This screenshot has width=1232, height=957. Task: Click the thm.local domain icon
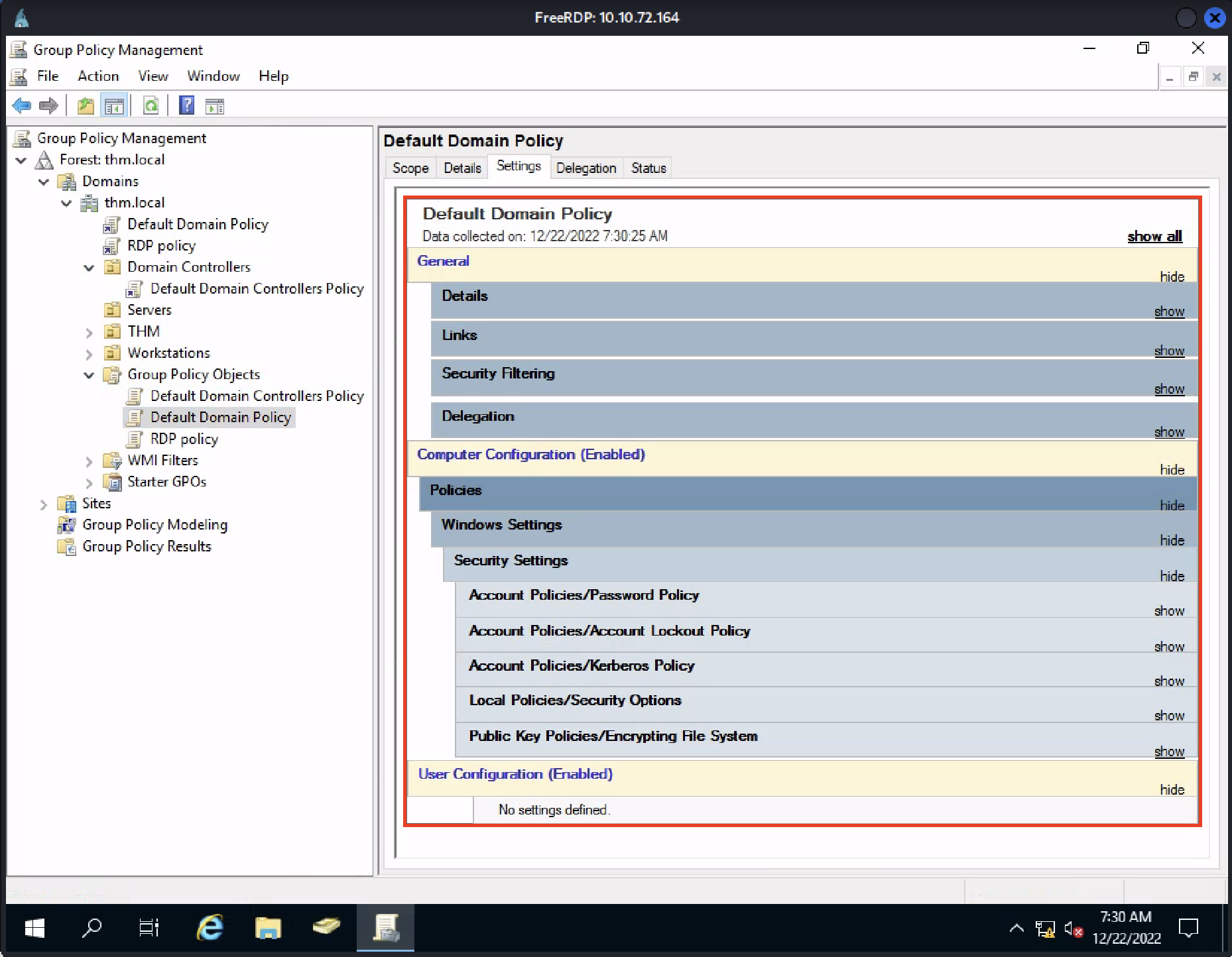89,203
